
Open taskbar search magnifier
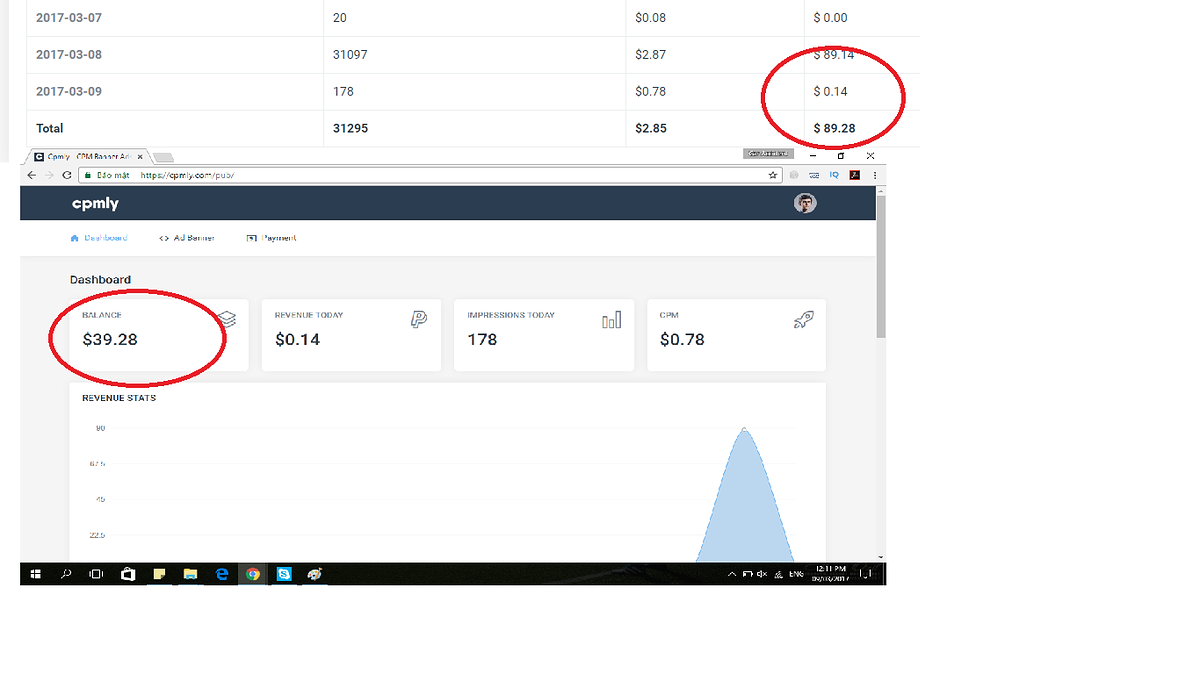[x=67, y=574]
